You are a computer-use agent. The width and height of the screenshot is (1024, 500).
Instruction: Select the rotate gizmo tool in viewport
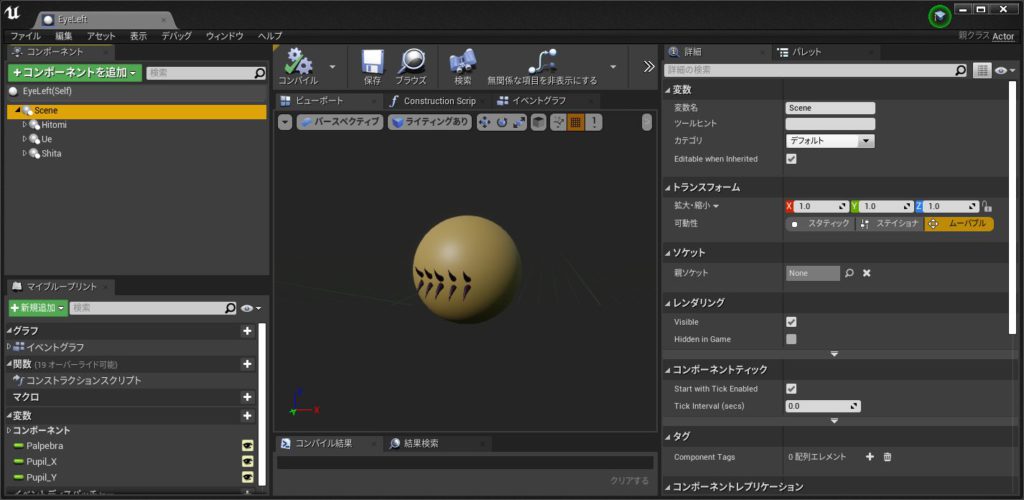pyautogui.click(x=502, y=122)
